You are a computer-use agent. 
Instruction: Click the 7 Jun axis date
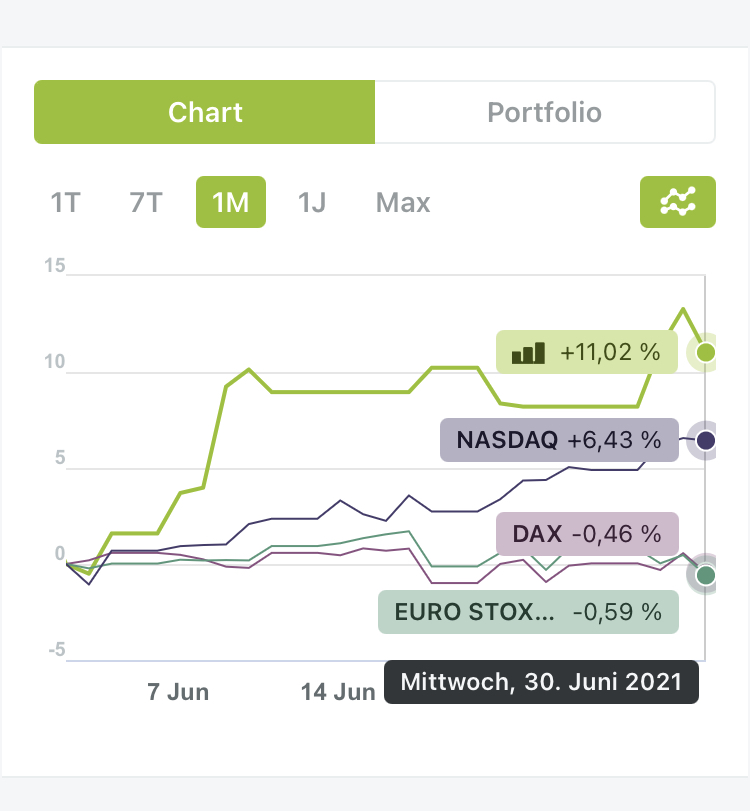pos(178,691)
